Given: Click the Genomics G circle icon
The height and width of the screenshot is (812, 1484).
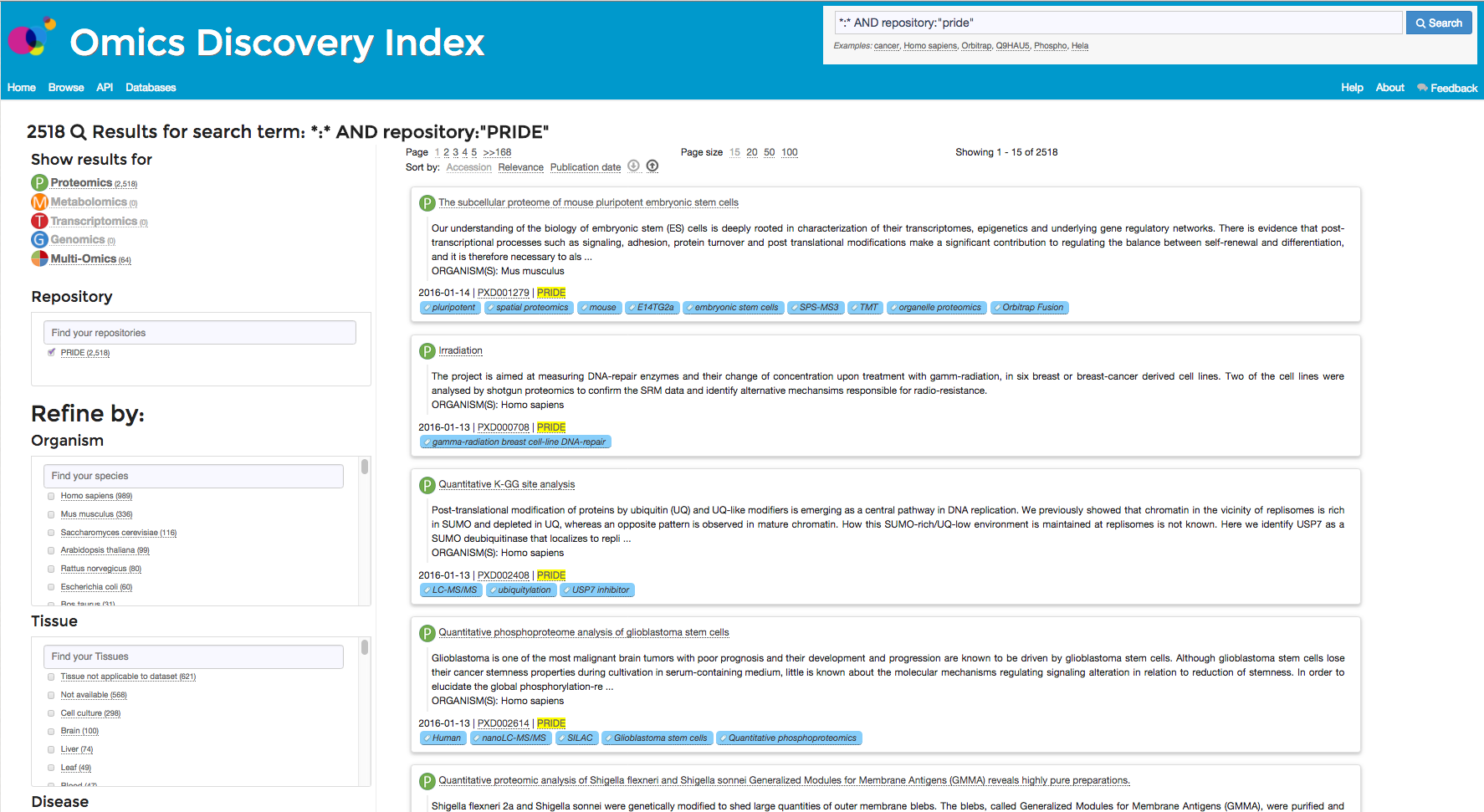Looking at the screenshot, I should 39,239.
